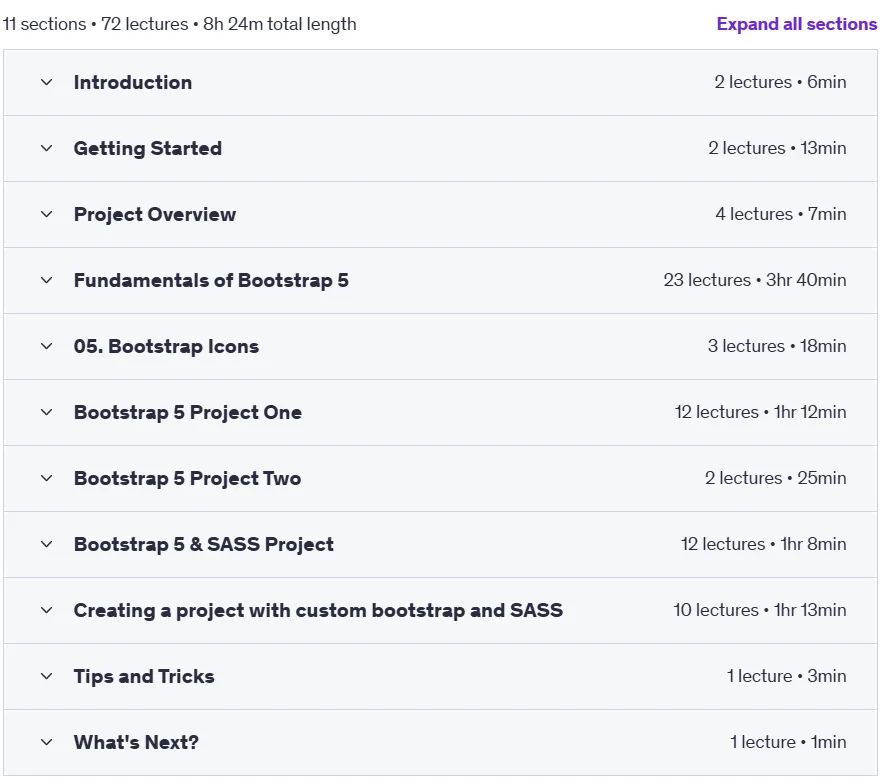Expand the 05. Bootstrap Icons chevron

47,347
